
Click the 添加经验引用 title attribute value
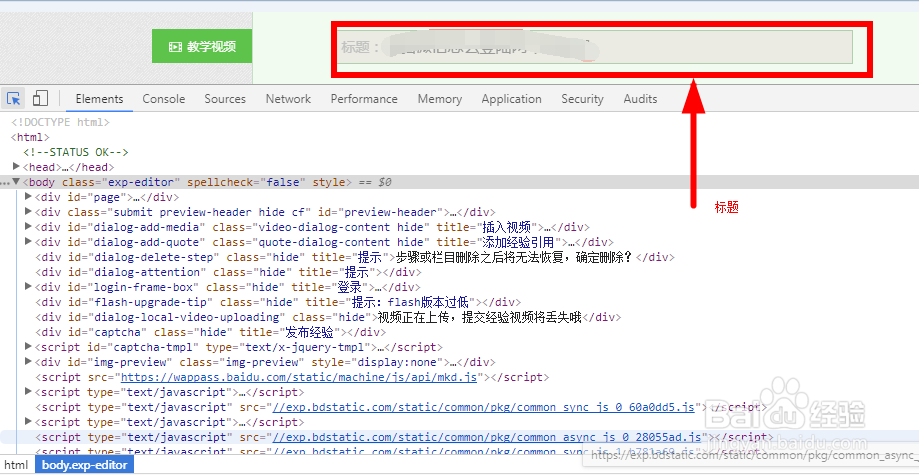click(519, 242)
